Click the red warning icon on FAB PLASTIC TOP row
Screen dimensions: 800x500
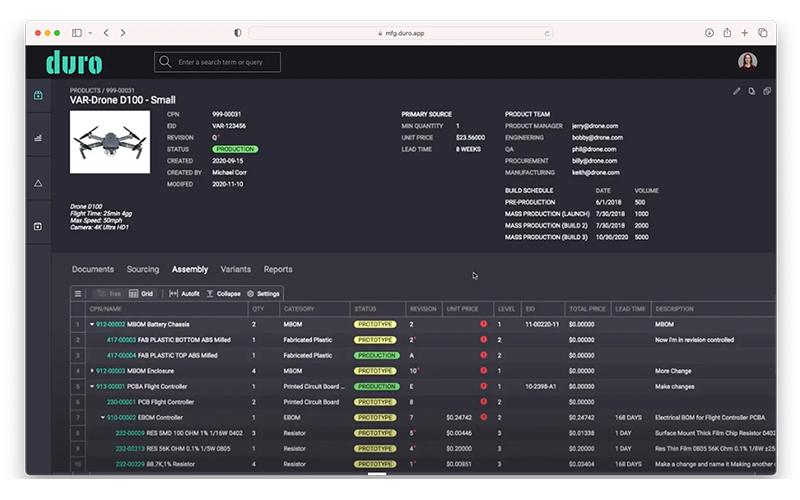pyautogui.click(x=483, y=355)
